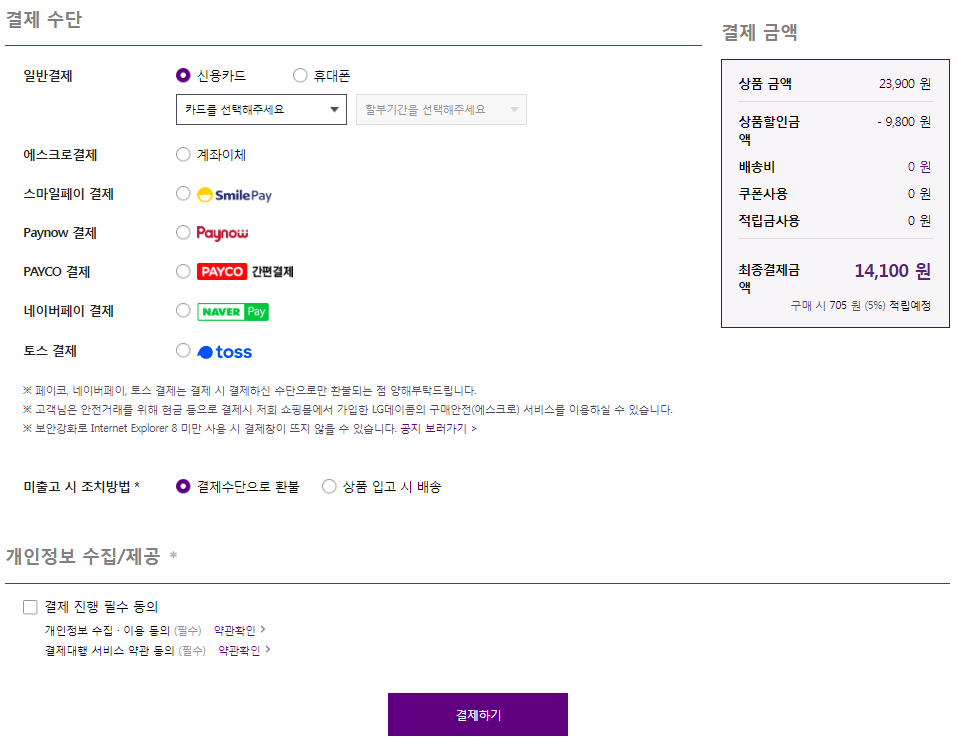Select 상품 입고 시 배송 option
Image resolution: width=957 pixels, height=740 pixels.
click(329, 486)
